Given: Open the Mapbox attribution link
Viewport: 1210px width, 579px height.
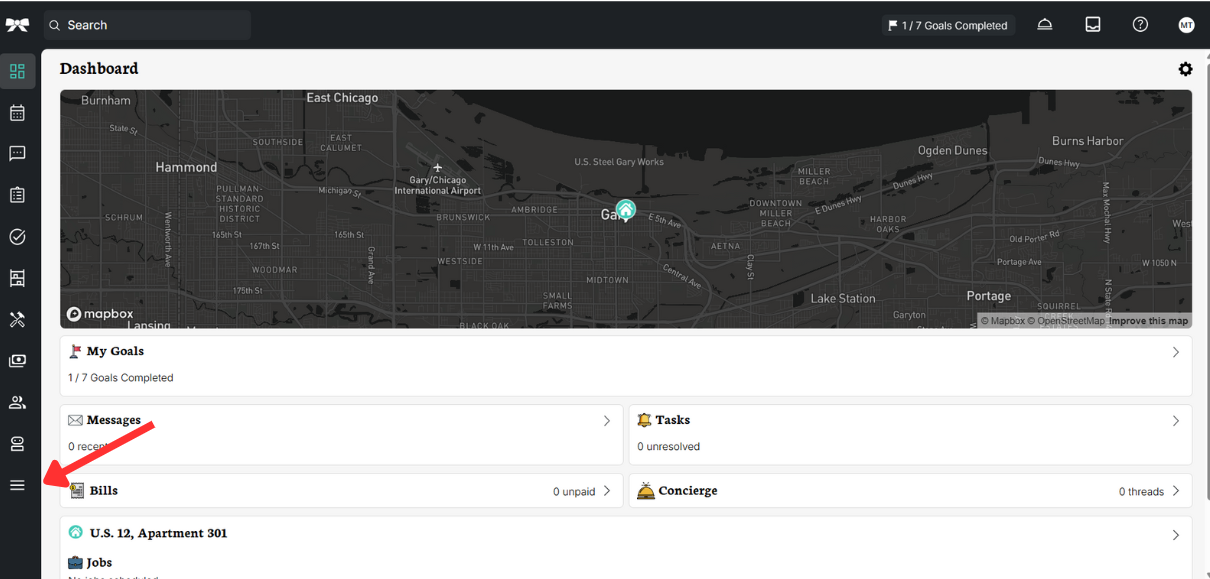Looking at the screenshot, I should point(1002,321).
